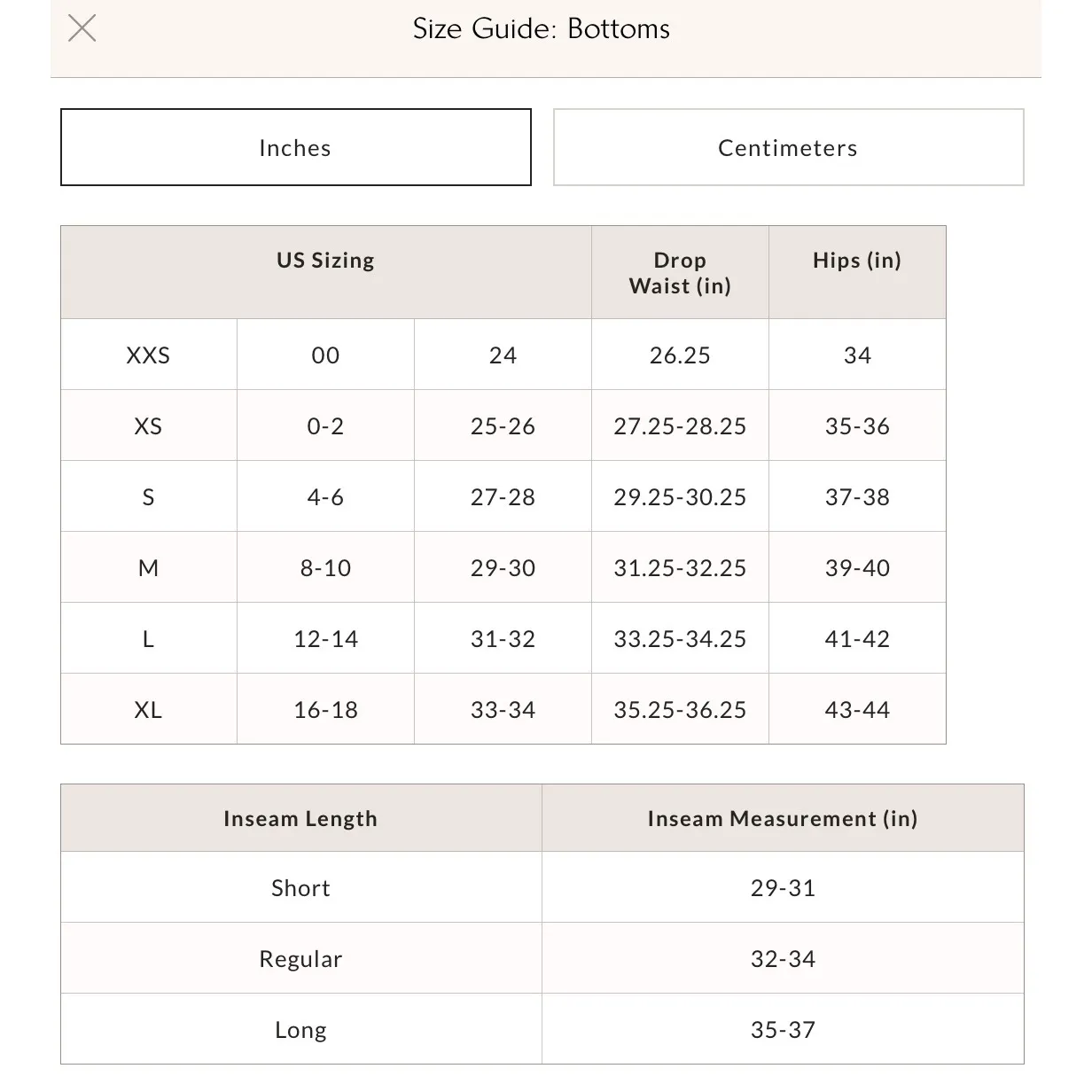The height and width of the screenshot is (1092, 1092).
Task: Select the Short inseam row
Action: click(x=300, y=887)
